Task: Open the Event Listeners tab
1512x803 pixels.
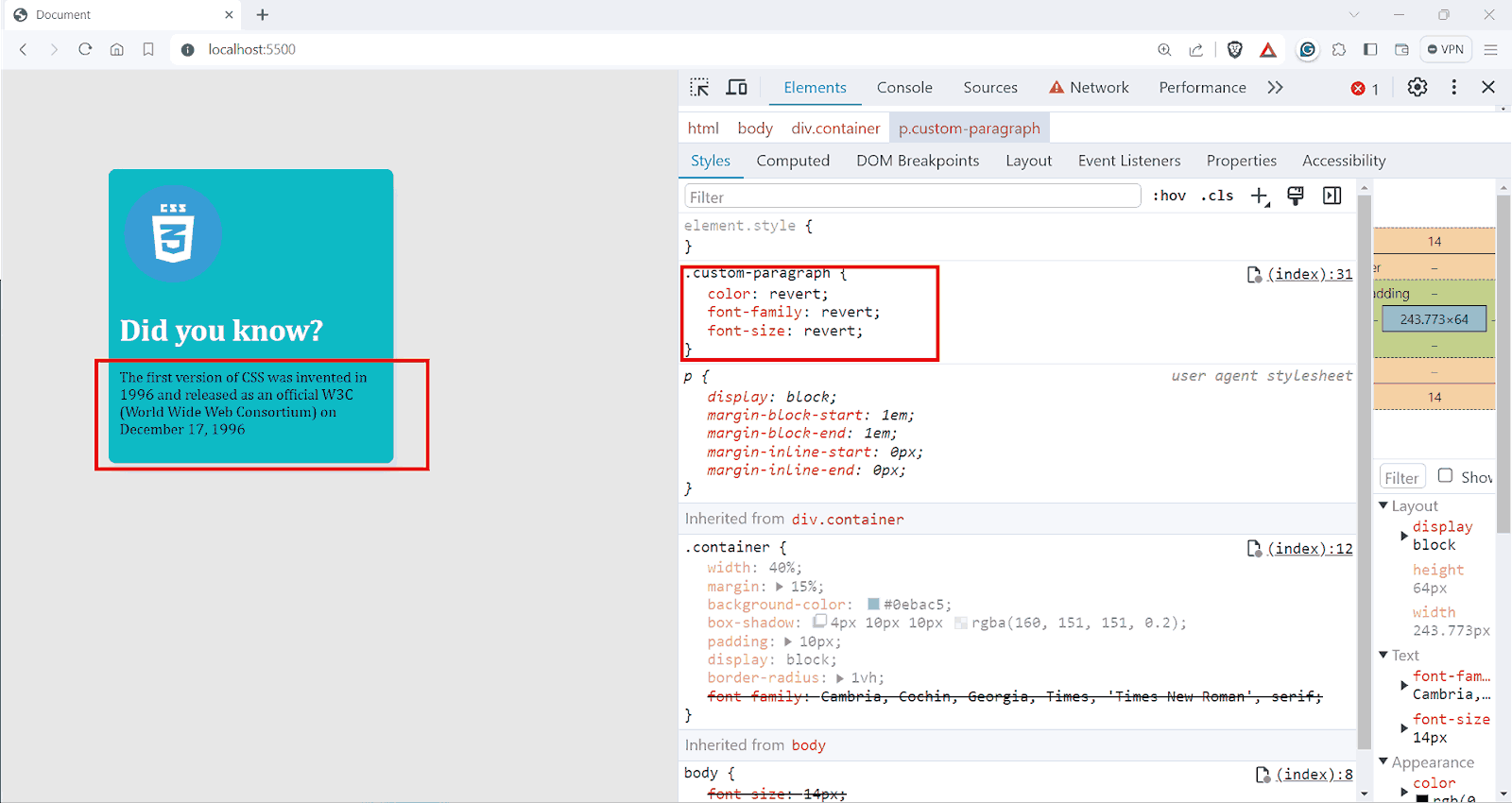Action: click(1129, 161)
